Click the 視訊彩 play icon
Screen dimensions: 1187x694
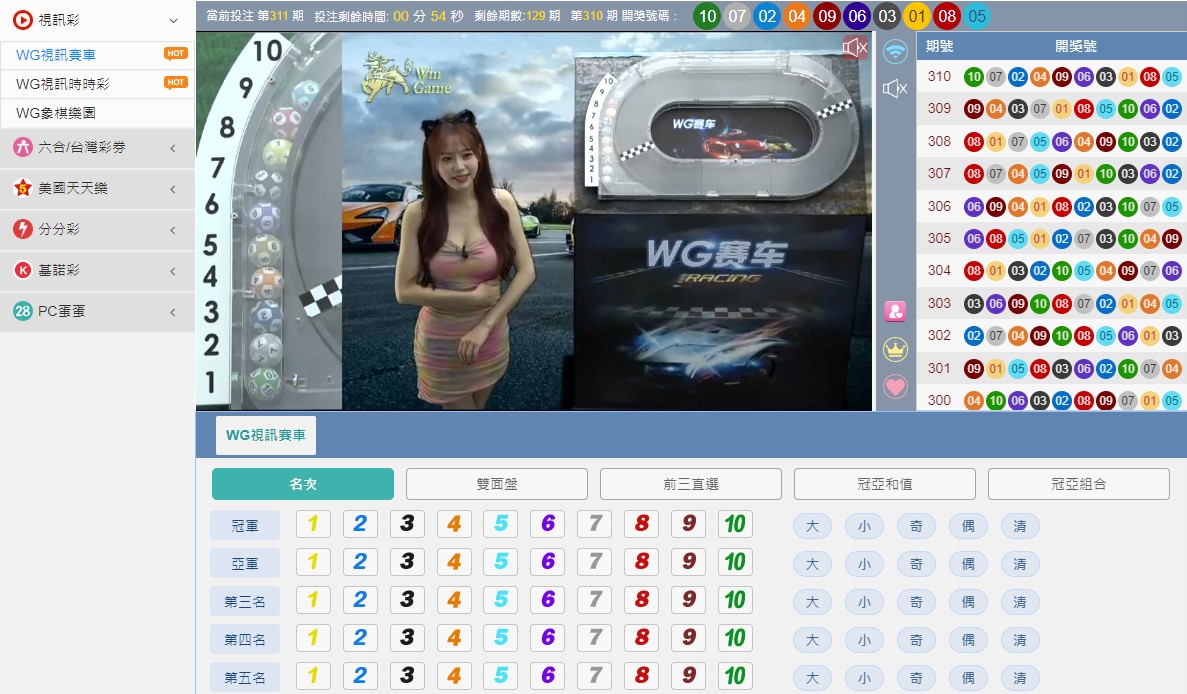tap(23, 20)
